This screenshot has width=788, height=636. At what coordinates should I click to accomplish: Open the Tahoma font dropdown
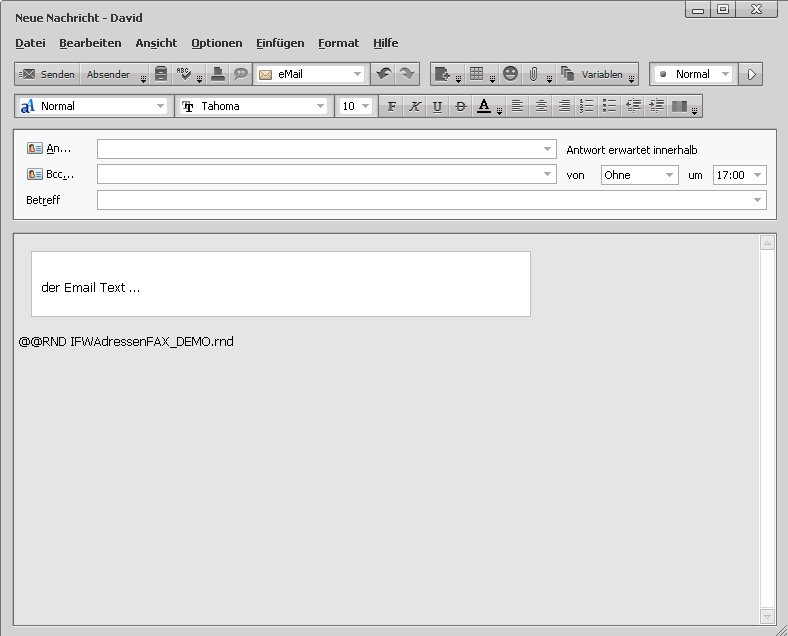[x=321, y=106]
